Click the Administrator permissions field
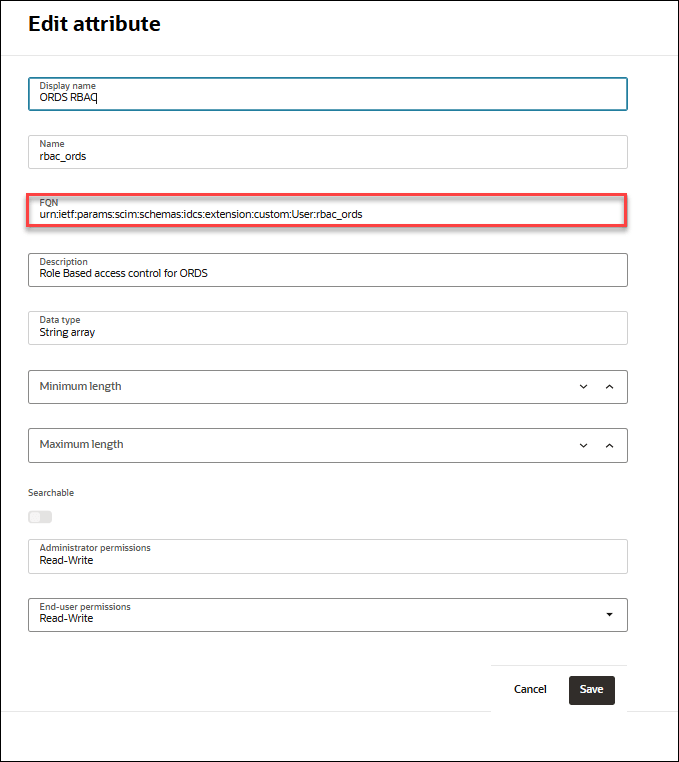 [327, 559]
